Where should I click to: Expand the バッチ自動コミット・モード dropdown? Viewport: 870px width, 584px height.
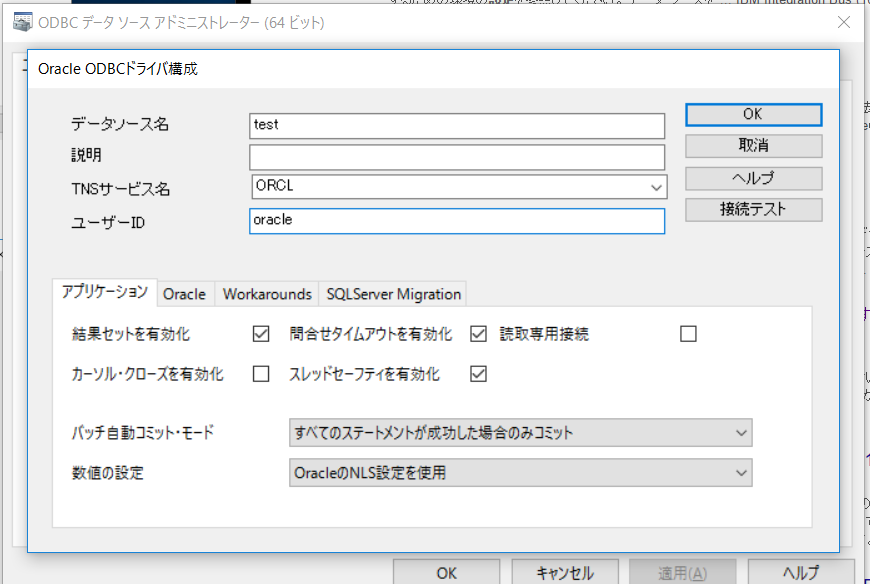pyautogui.click(x=520, y=433)
